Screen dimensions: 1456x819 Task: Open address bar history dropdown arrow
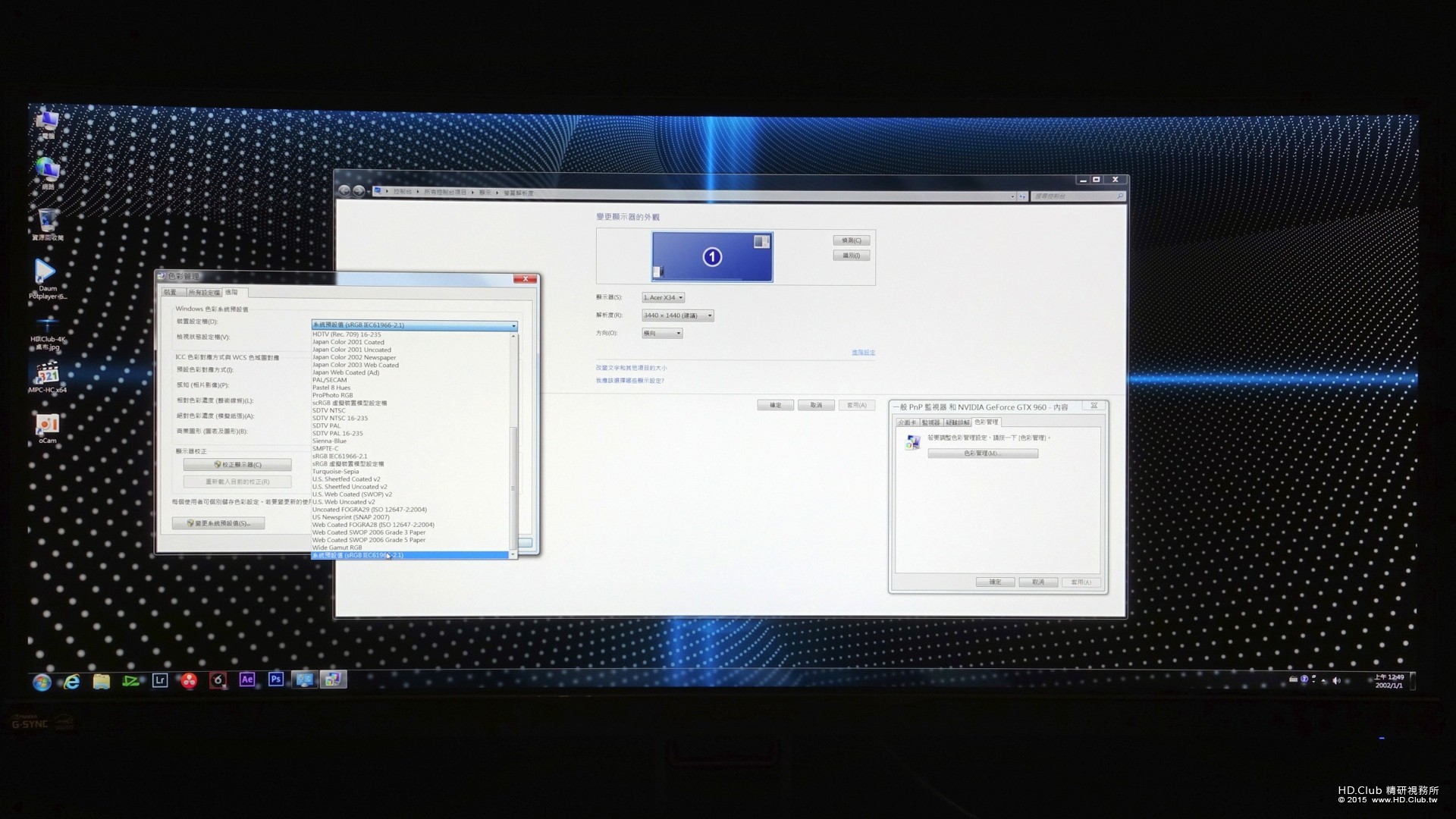[x=1012, y=196]
